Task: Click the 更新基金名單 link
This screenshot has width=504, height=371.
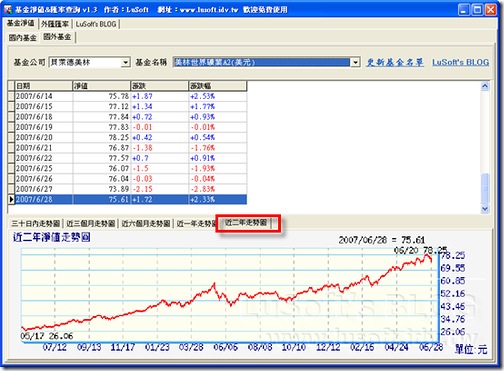Action: [395, 62]
